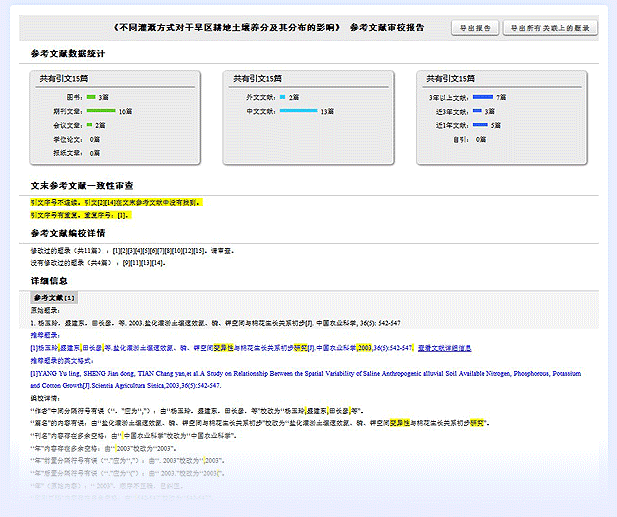The width and height of the screenshot is (617, 517).
Task: Click the original record citation line ending 542-547
Action: 216,323
